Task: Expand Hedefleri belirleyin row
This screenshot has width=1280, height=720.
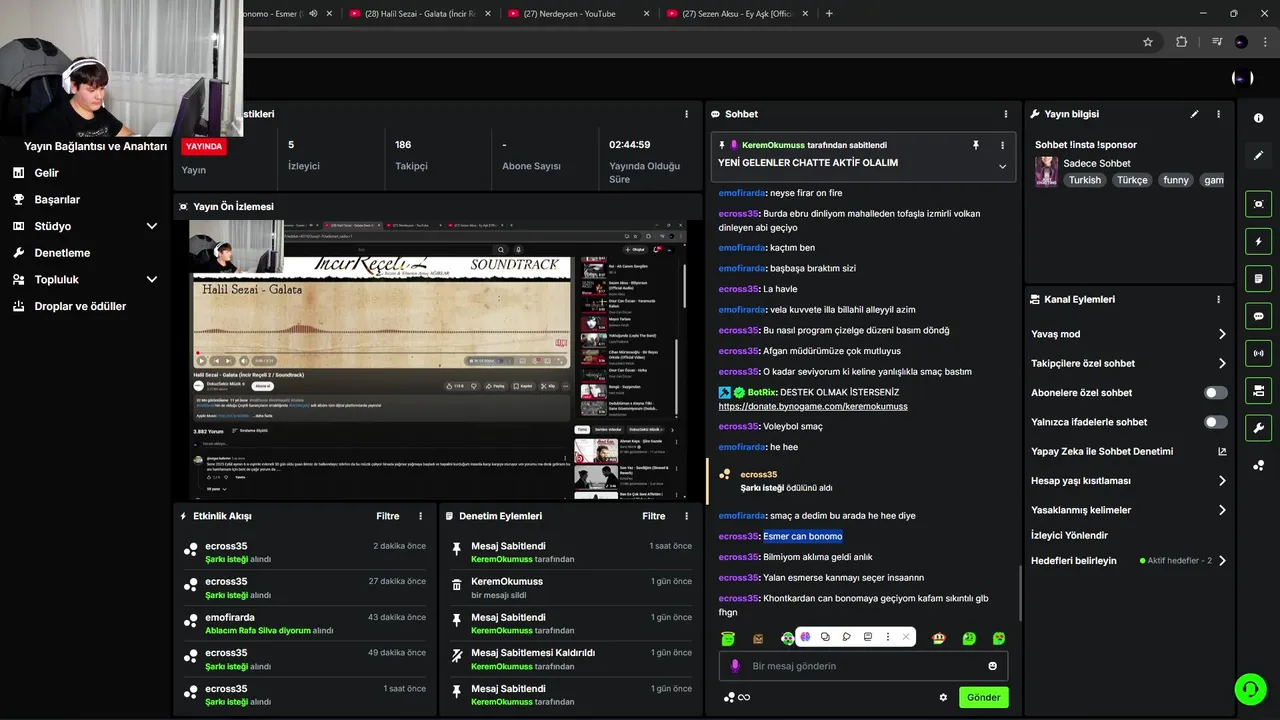Action: coord(1129,561)
